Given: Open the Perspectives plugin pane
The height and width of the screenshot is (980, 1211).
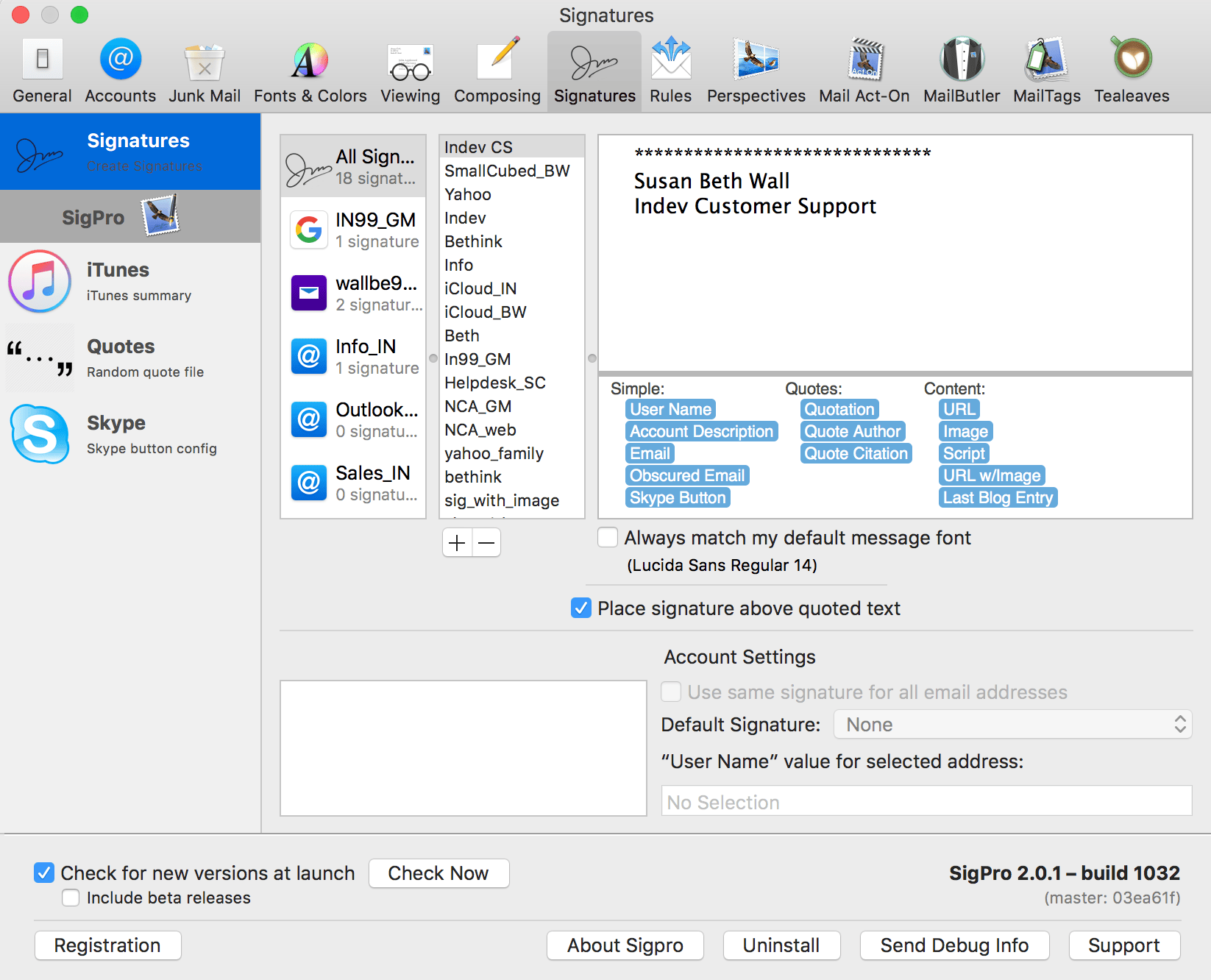Looking at the screenshot, I should pos(756,71).
